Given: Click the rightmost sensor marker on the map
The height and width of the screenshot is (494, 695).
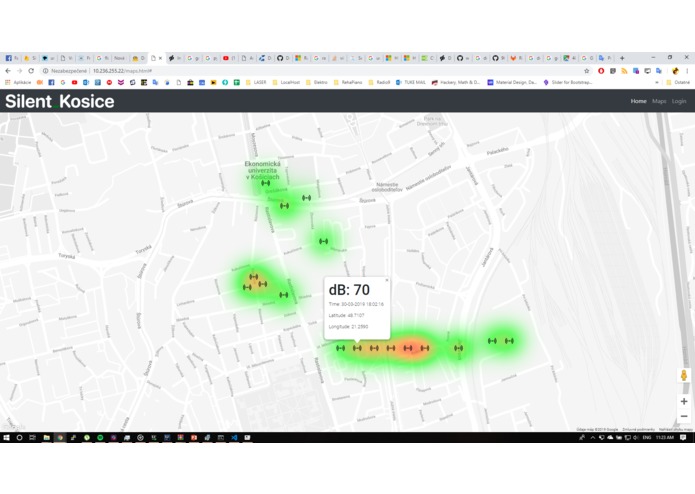Looking at the screenshot, I should click(509, 341).
